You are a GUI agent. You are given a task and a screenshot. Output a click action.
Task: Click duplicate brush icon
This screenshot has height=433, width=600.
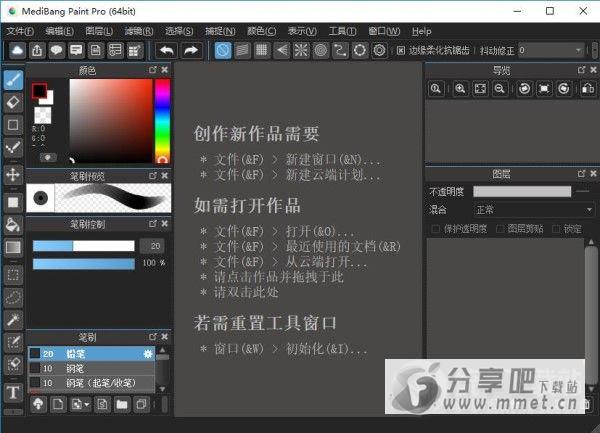pyautogui.click(x=141, y=404)
